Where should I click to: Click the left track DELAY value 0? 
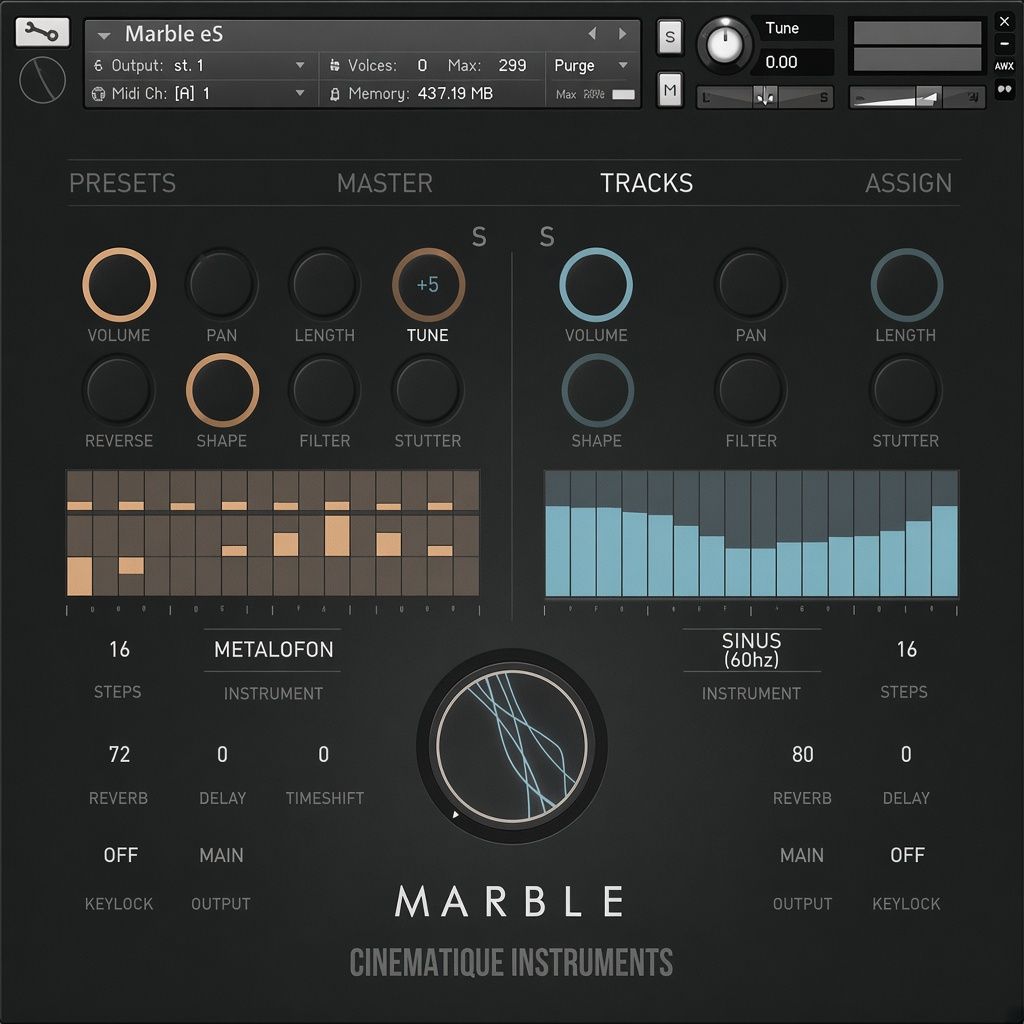pyautogui.click(x=222, y=754)
